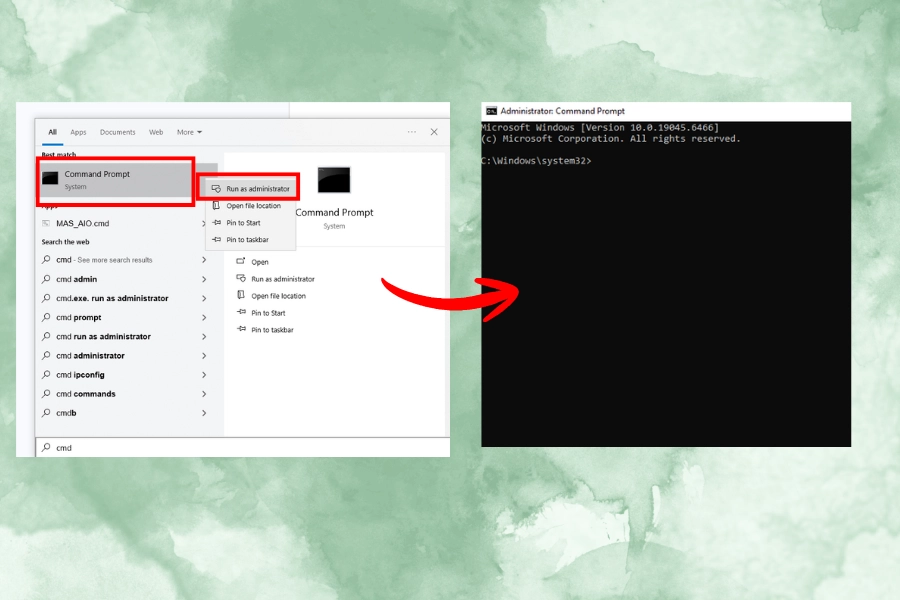Click shield icon beside preview Run as administrator
Viewport: 900px width, 600px height.
tap(241, 278)
